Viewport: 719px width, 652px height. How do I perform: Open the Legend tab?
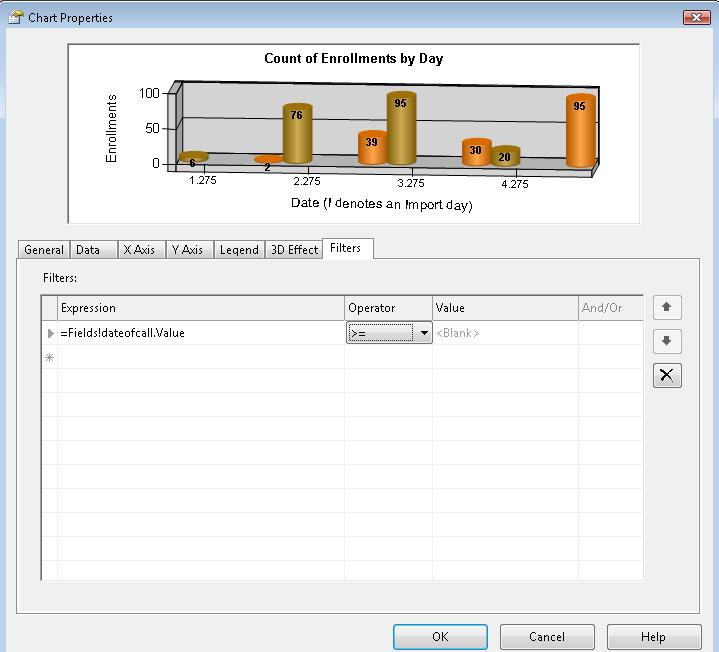[239, 250]
